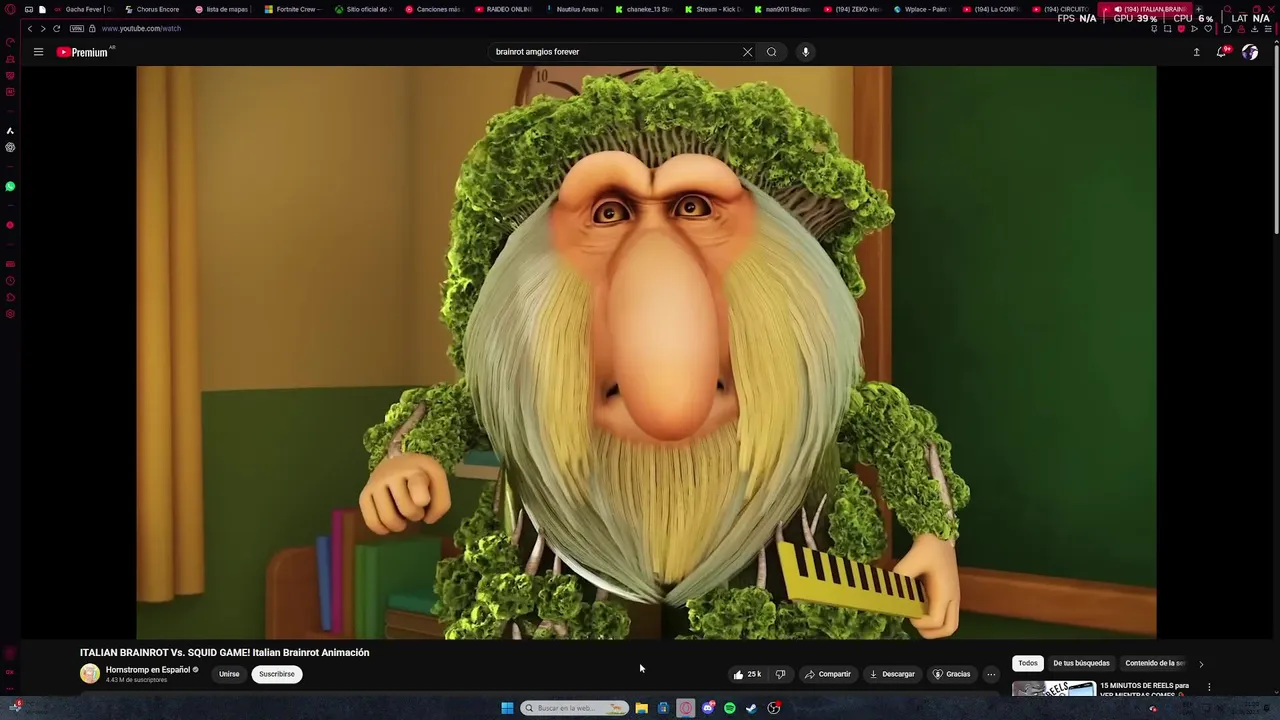Open Discord from the taskbar
Viewport: 1280px width, 720px height.
[708, 708]
